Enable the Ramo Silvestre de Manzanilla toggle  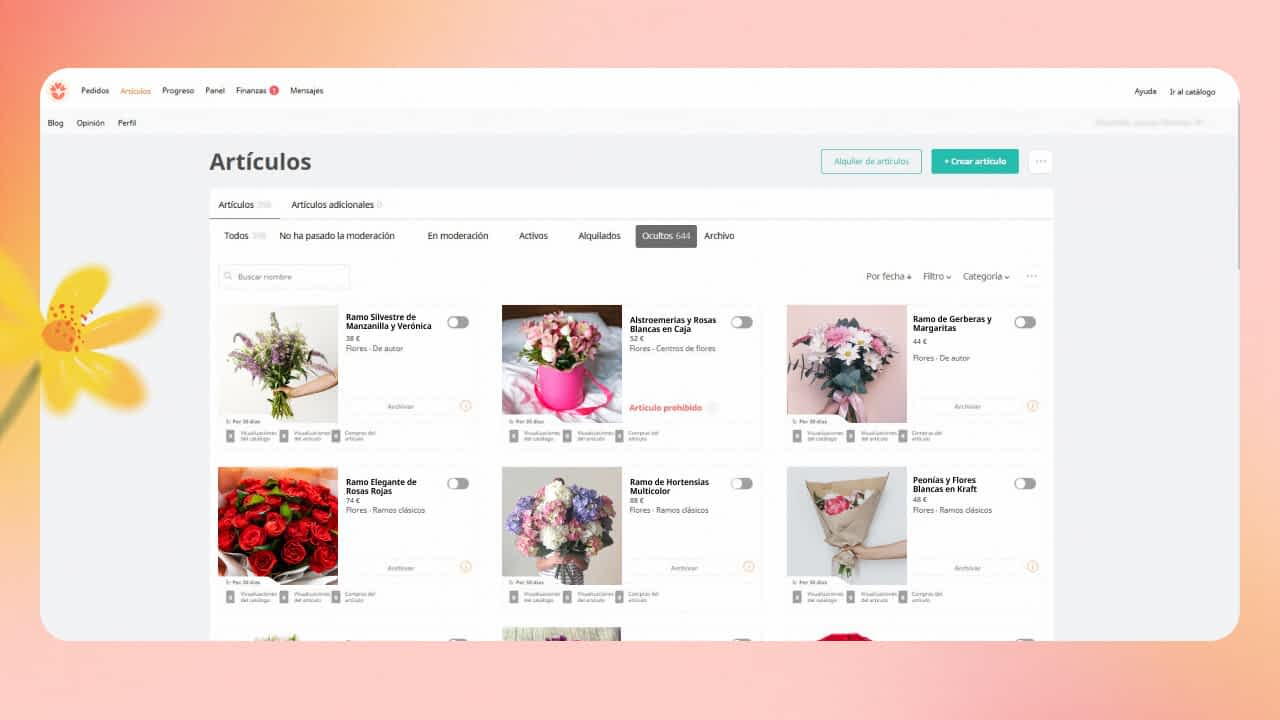(x=458, y=322)
